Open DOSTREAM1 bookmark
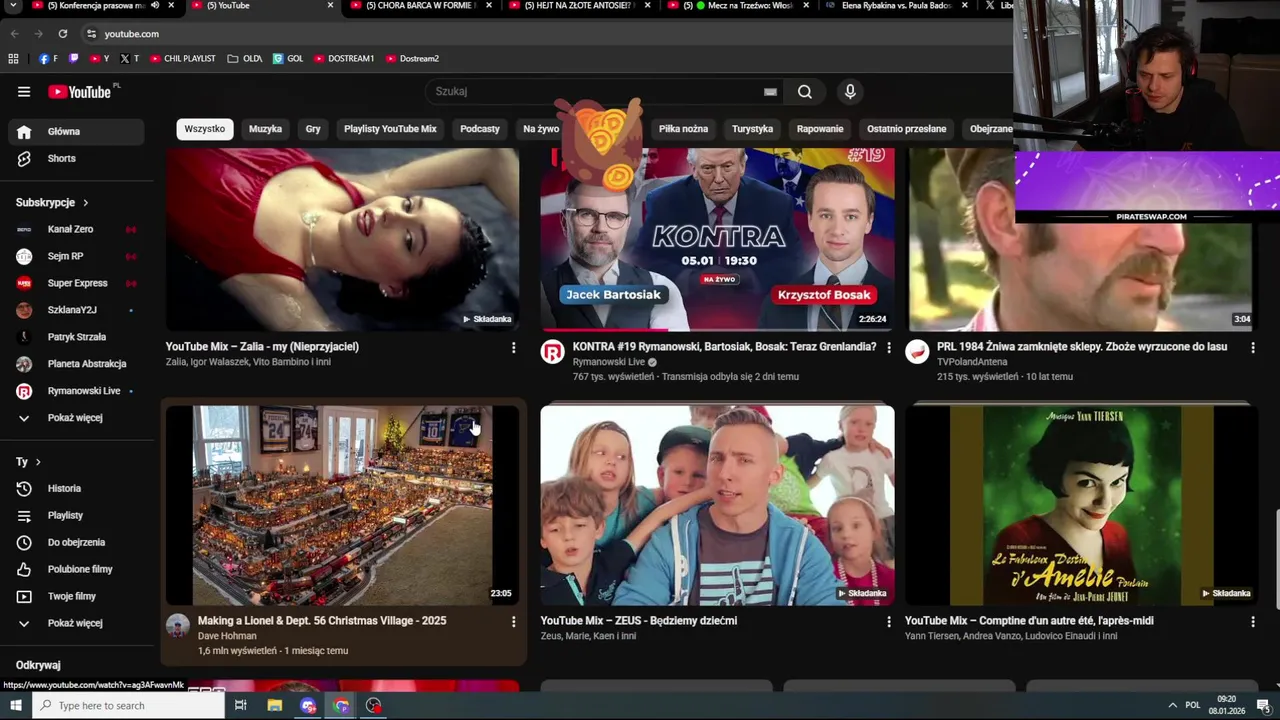The image size is (1280, 720). point(344,59)
